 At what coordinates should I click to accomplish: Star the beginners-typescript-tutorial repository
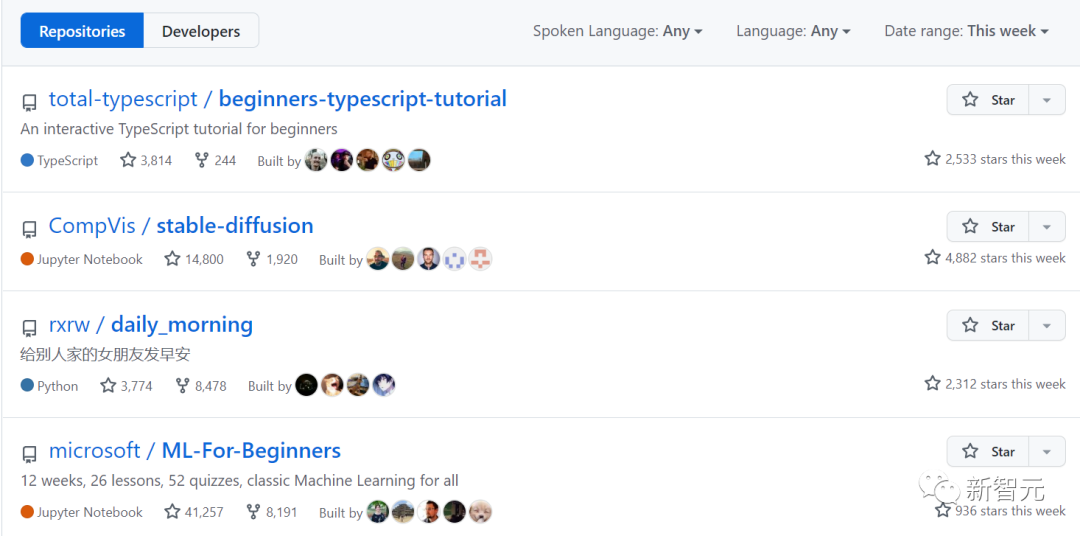[988, 100]
